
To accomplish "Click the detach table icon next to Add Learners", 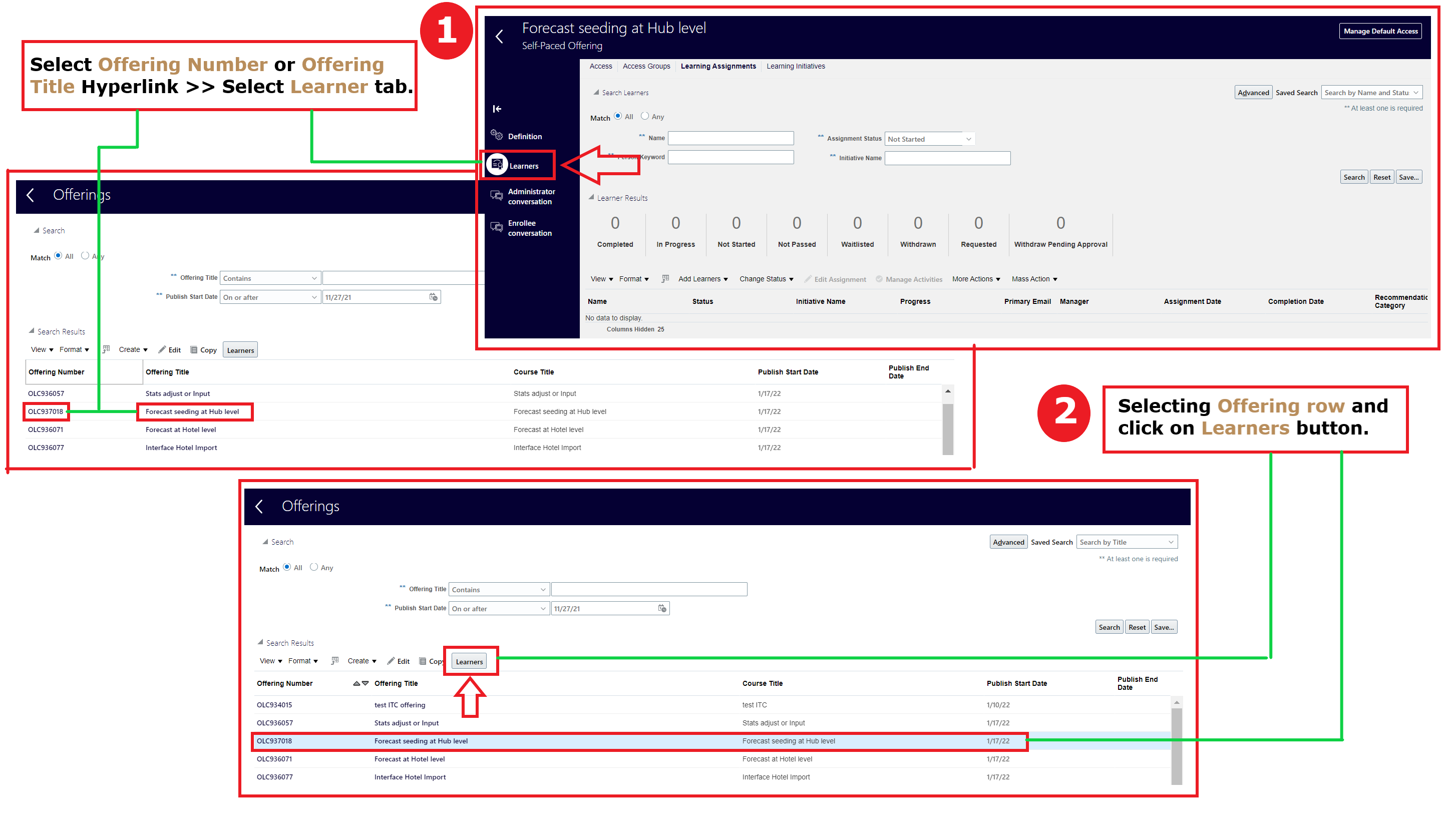I will click(665, 278).
